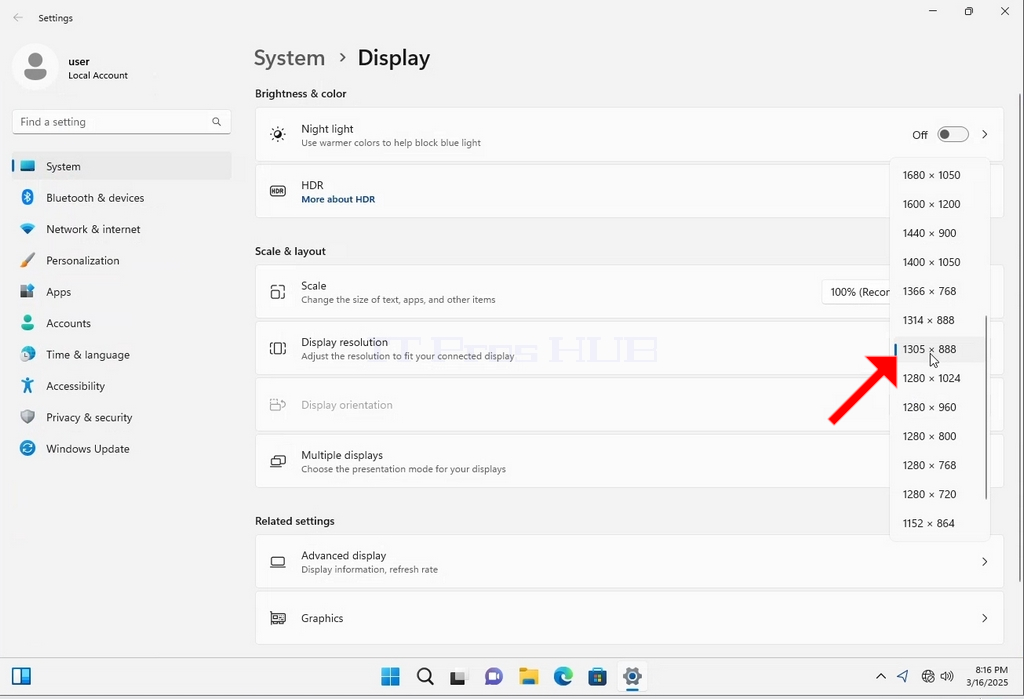Expand the Graphics row chevron
This screenshot has height=699, width=1024.
tap(984, 618)
